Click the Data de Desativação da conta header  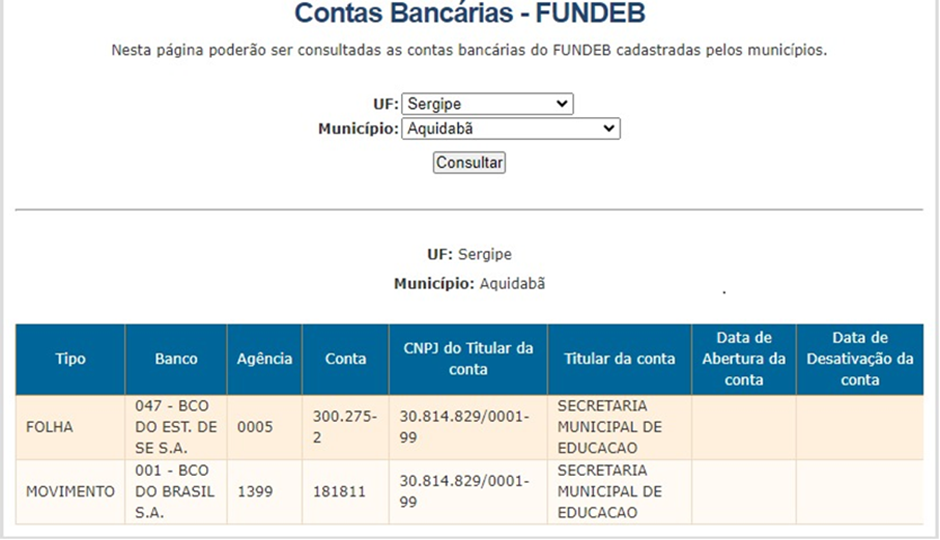(860, 359)
